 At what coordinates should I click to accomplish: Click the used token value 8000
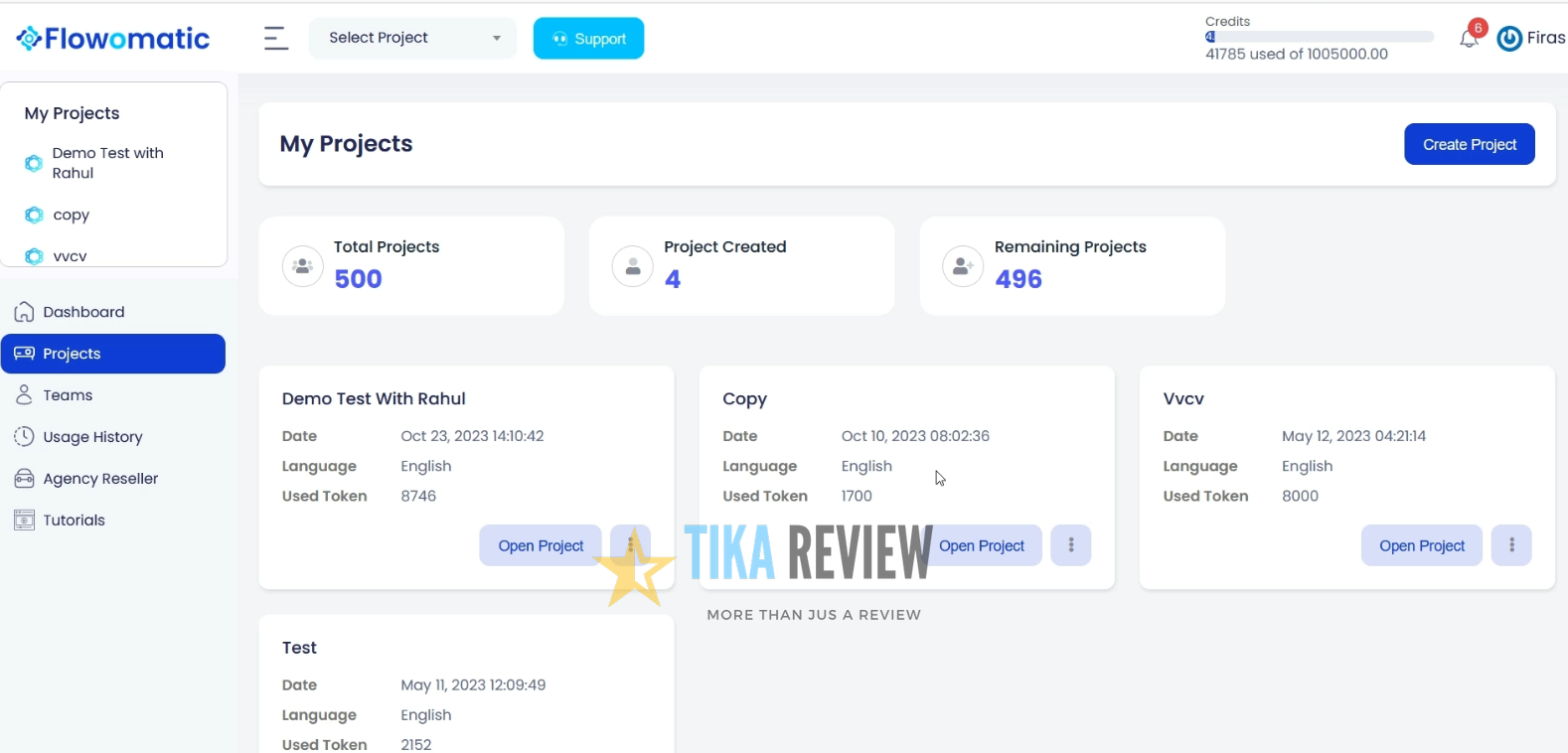(1300, 496)
